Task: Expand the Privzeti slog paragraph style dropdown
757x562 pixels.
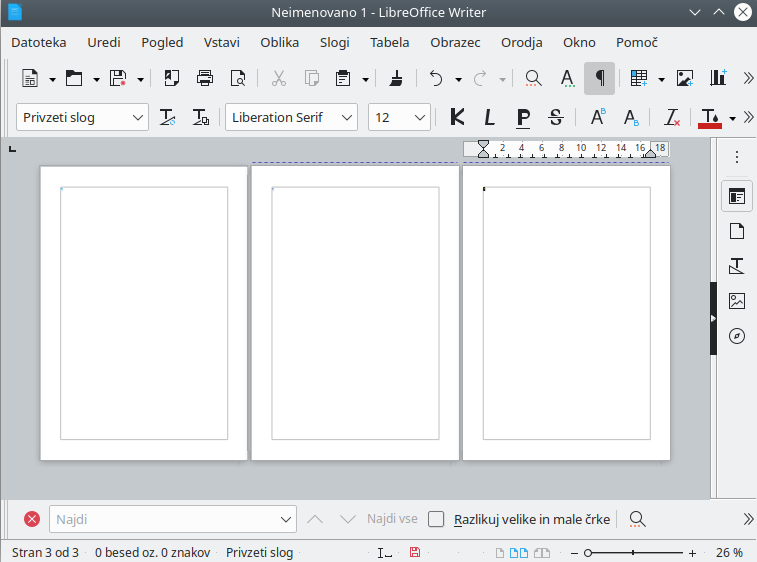Action: (x=138, y=117)
